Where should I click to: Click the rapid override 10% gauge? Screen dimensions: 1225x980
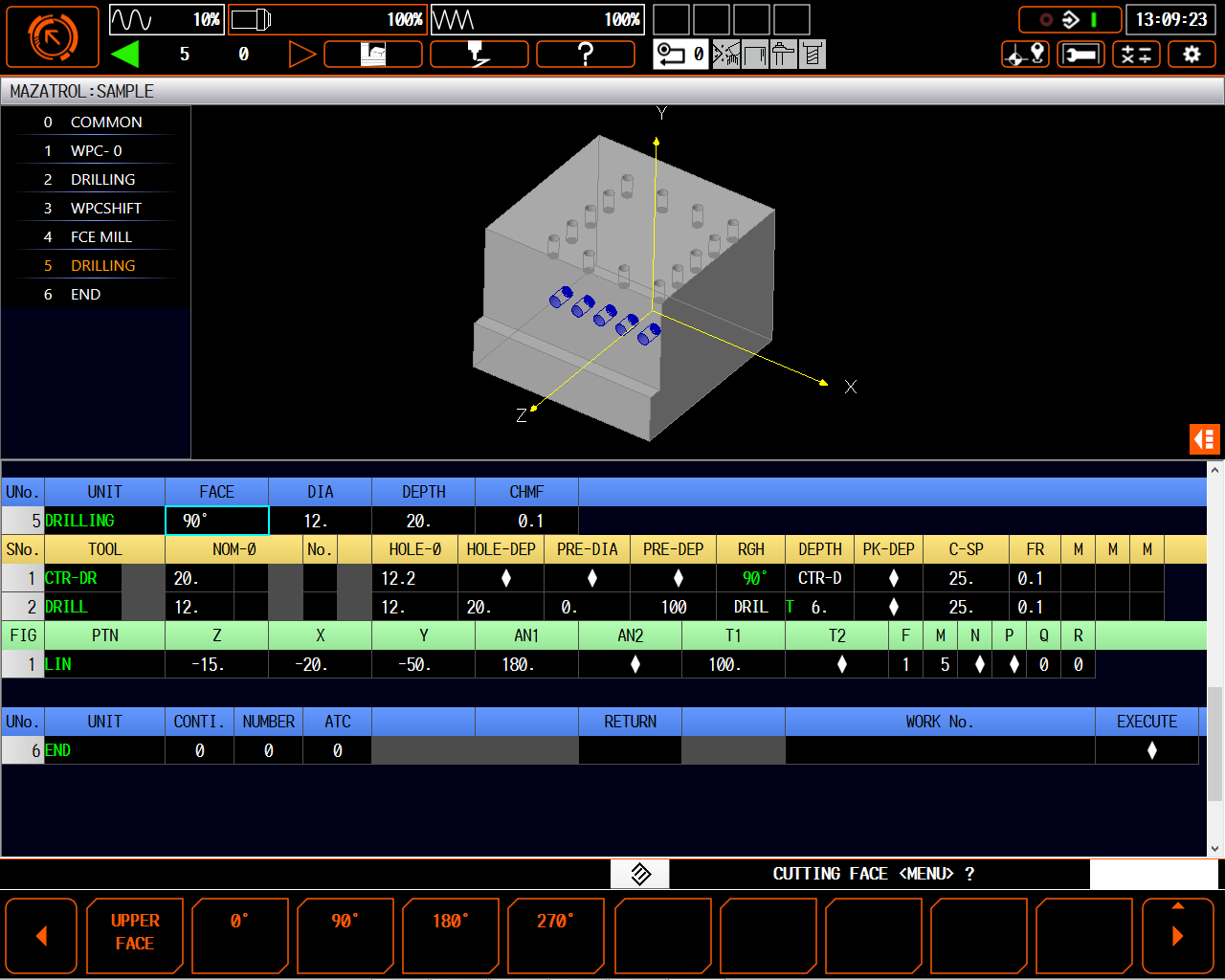coord(167,19)
